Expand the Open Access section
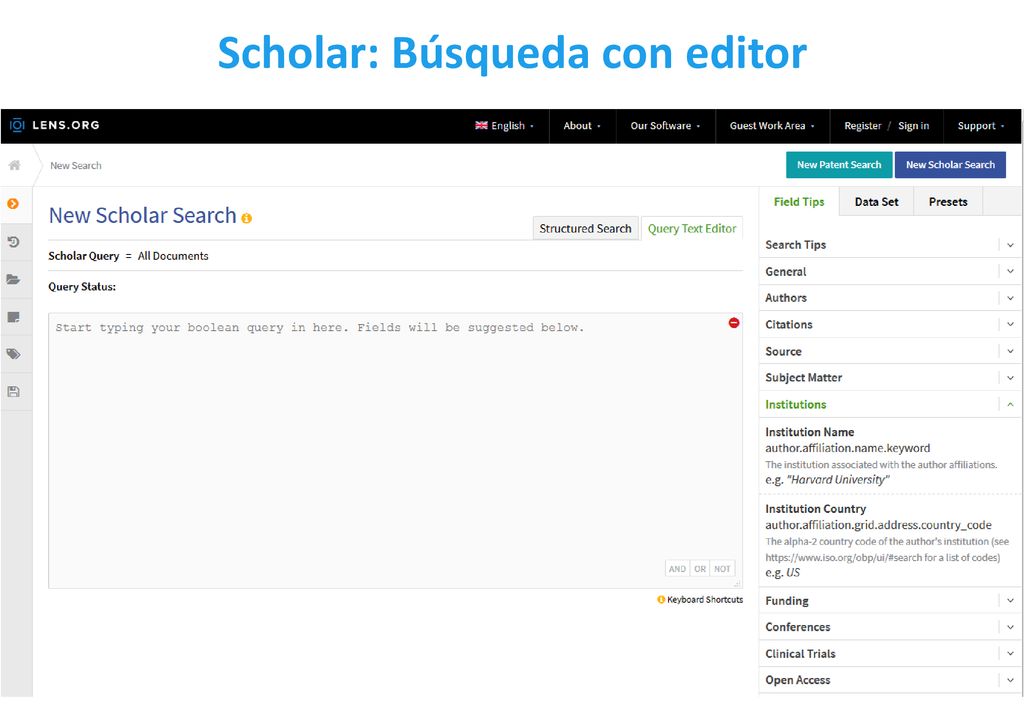The image size is (1024, 724). tap(889, 680)
